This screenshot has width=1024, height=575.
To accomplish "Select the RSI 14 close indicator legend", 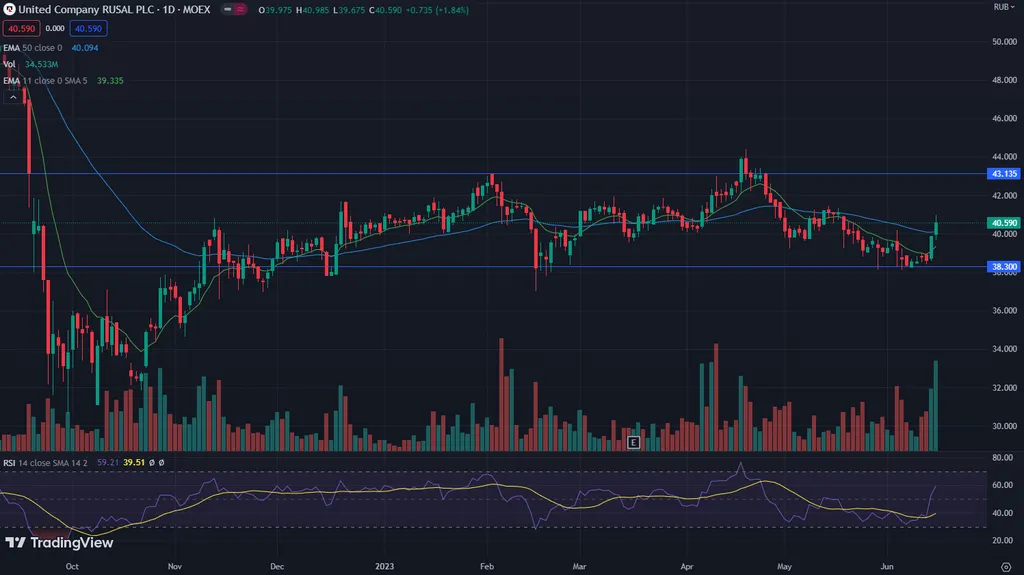I will pyautogui.click(x=45, y=463).
